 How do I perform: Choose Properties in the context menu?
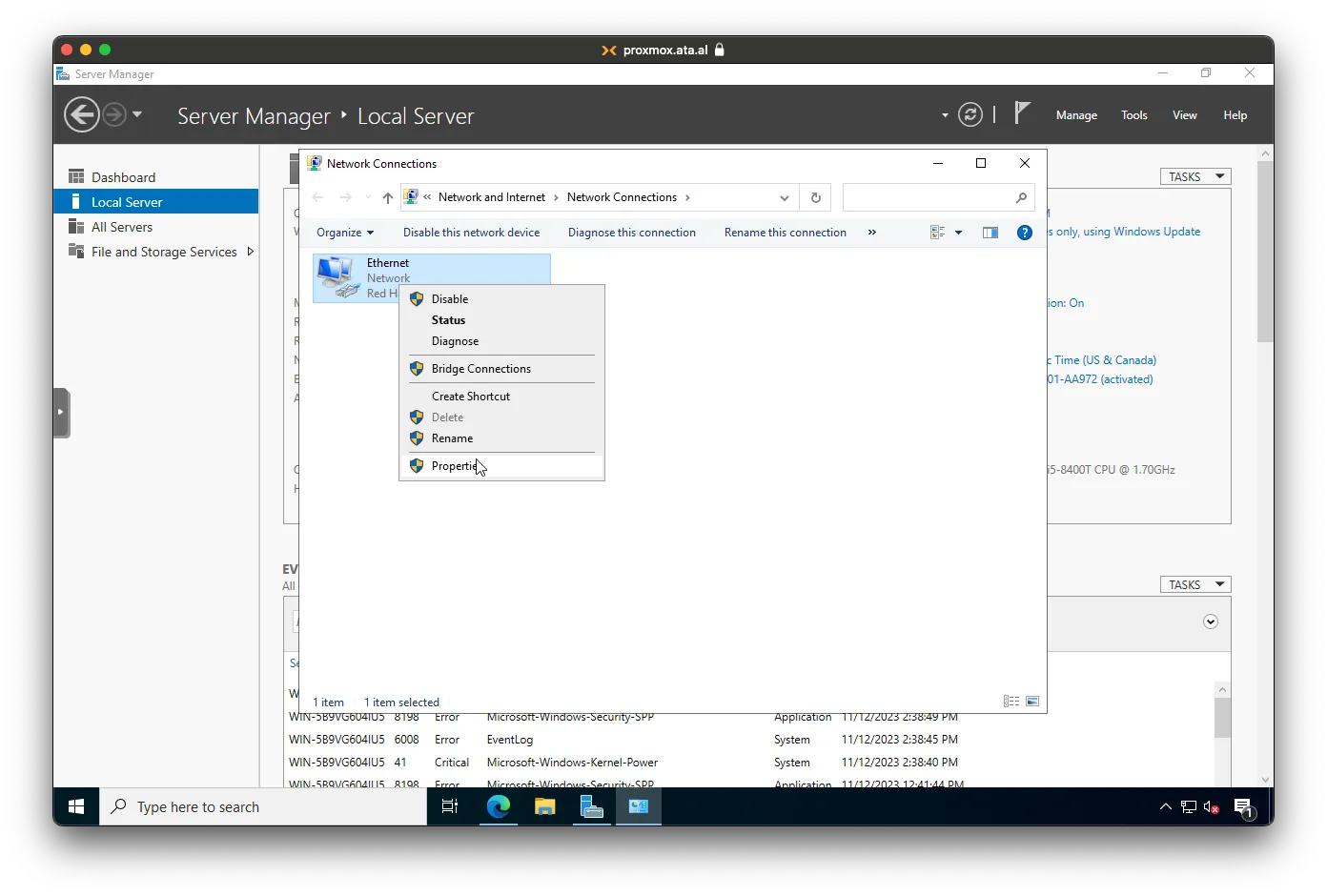502,466
